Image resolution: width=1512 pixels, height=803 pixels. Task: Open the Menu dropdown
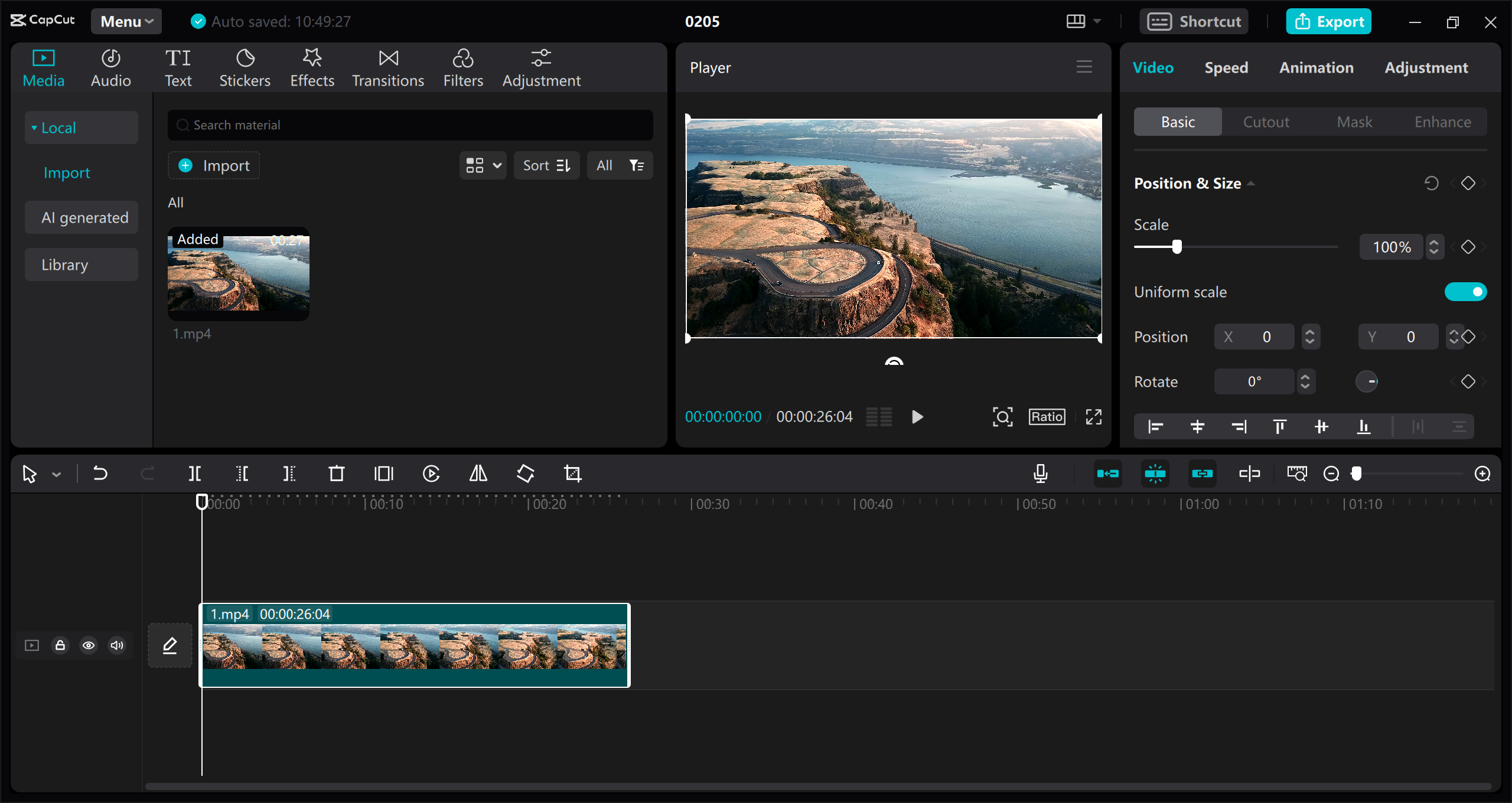pos(126,21)
